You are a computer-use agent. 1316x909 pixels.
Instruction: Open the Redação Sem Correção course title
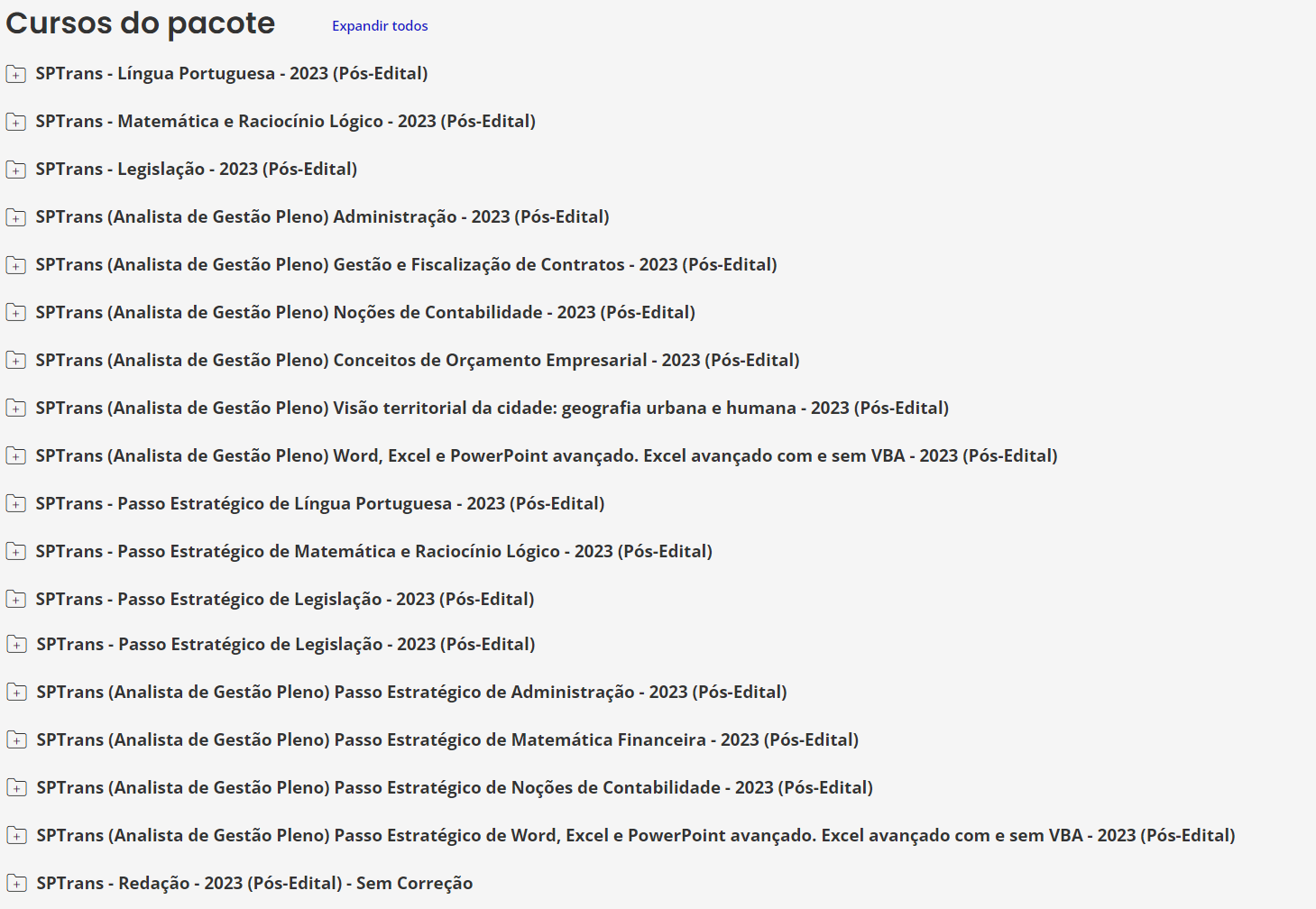(254, 883)
